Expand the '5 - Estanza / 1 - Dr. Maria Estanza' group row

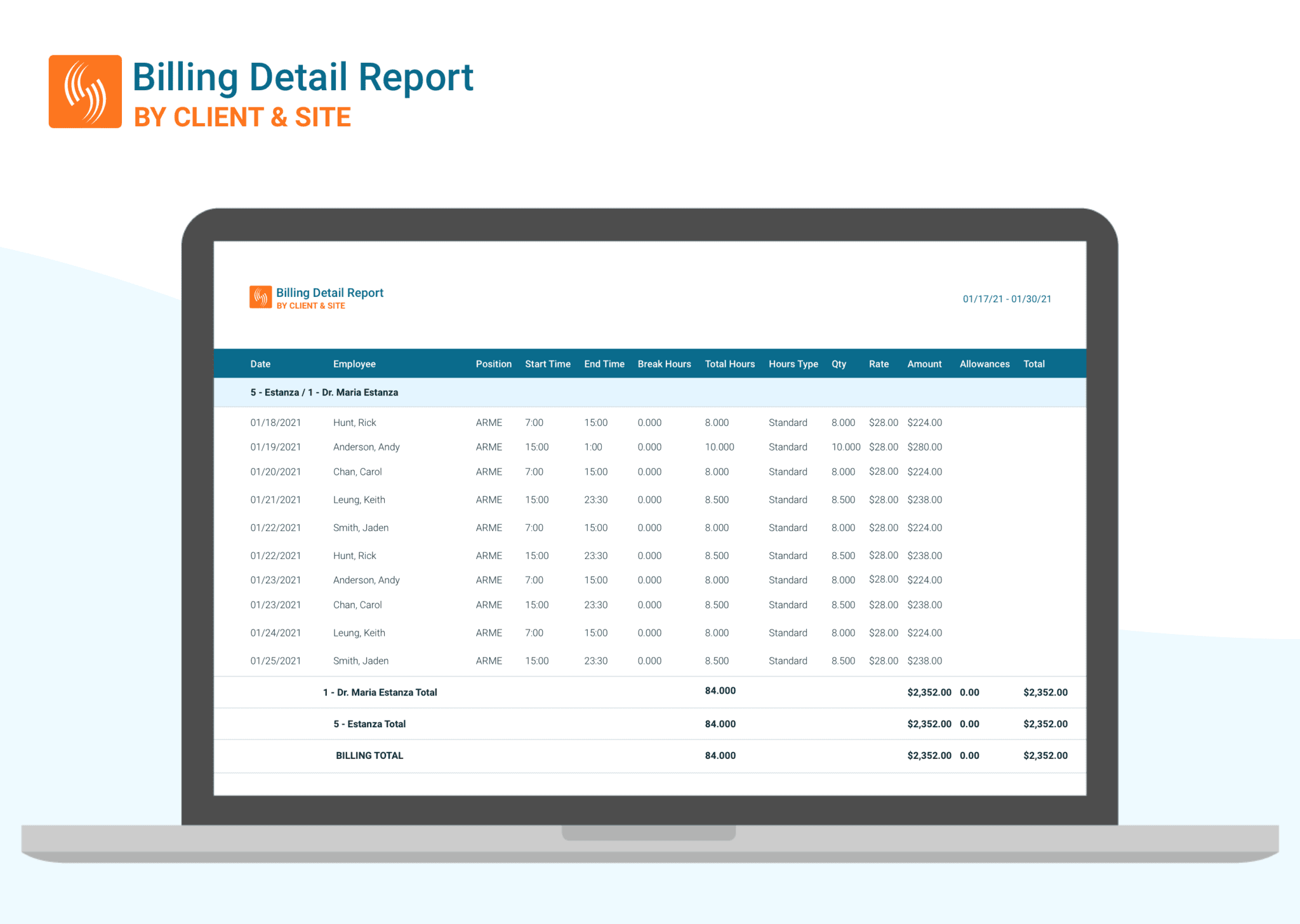click(324, 392)
